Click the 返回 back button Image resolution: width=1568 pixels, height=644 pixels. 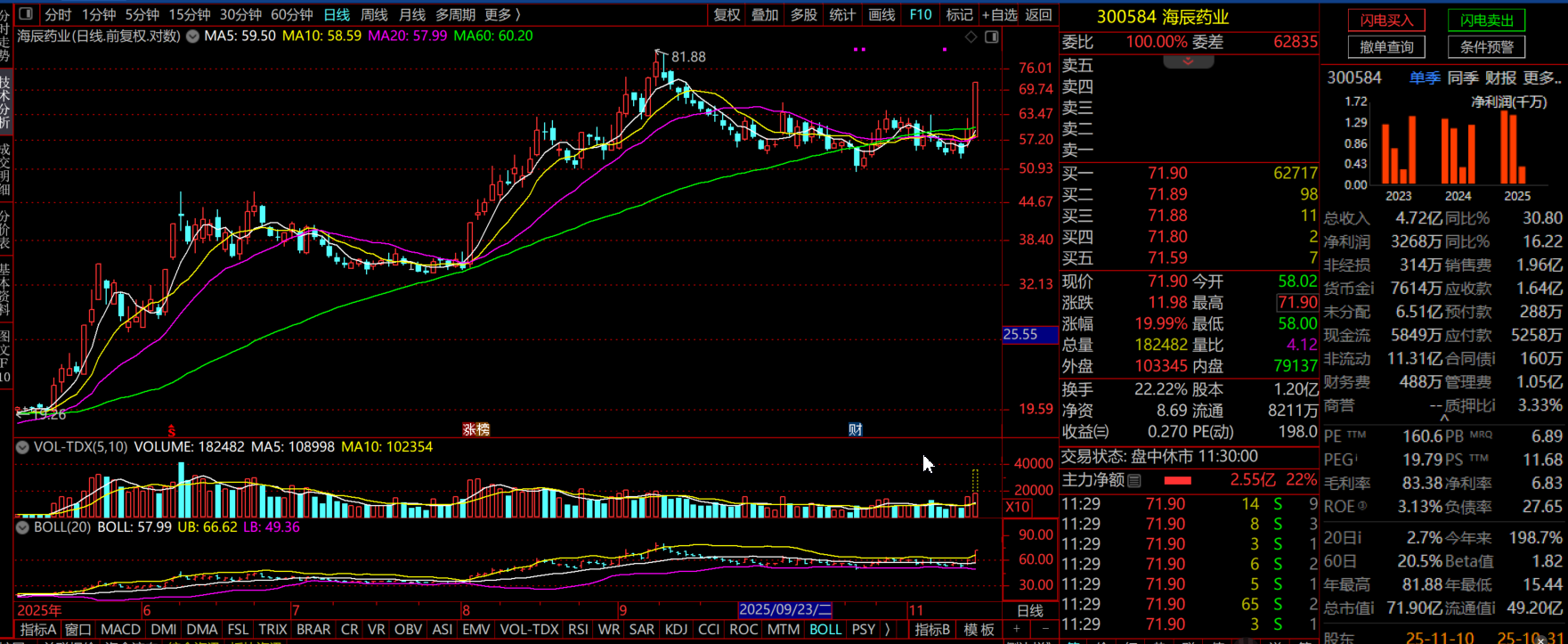coord(1039,14)
